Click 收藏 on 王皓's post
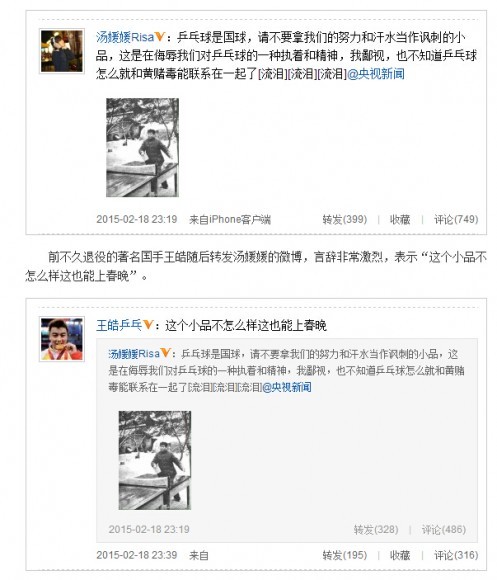 pyautogui.click(x=400, y=555)
